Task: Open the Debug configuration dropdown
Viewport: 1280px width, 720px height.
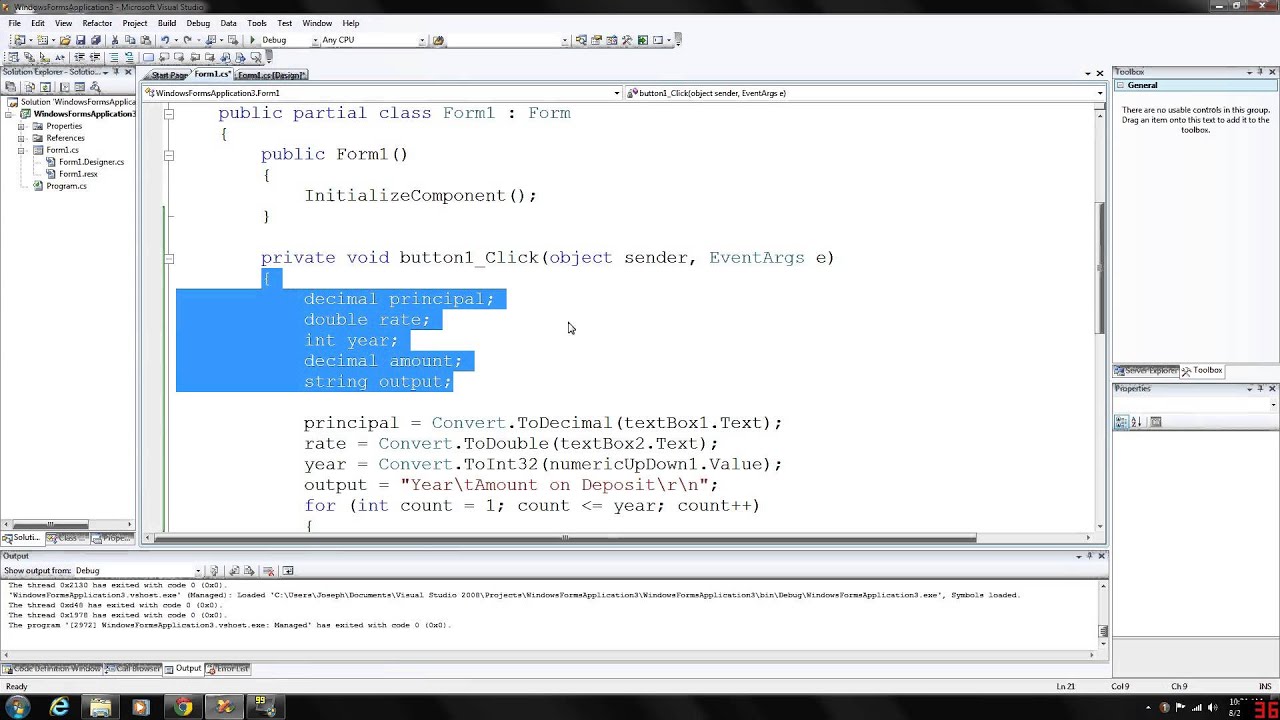Action: tap(314, 40)
